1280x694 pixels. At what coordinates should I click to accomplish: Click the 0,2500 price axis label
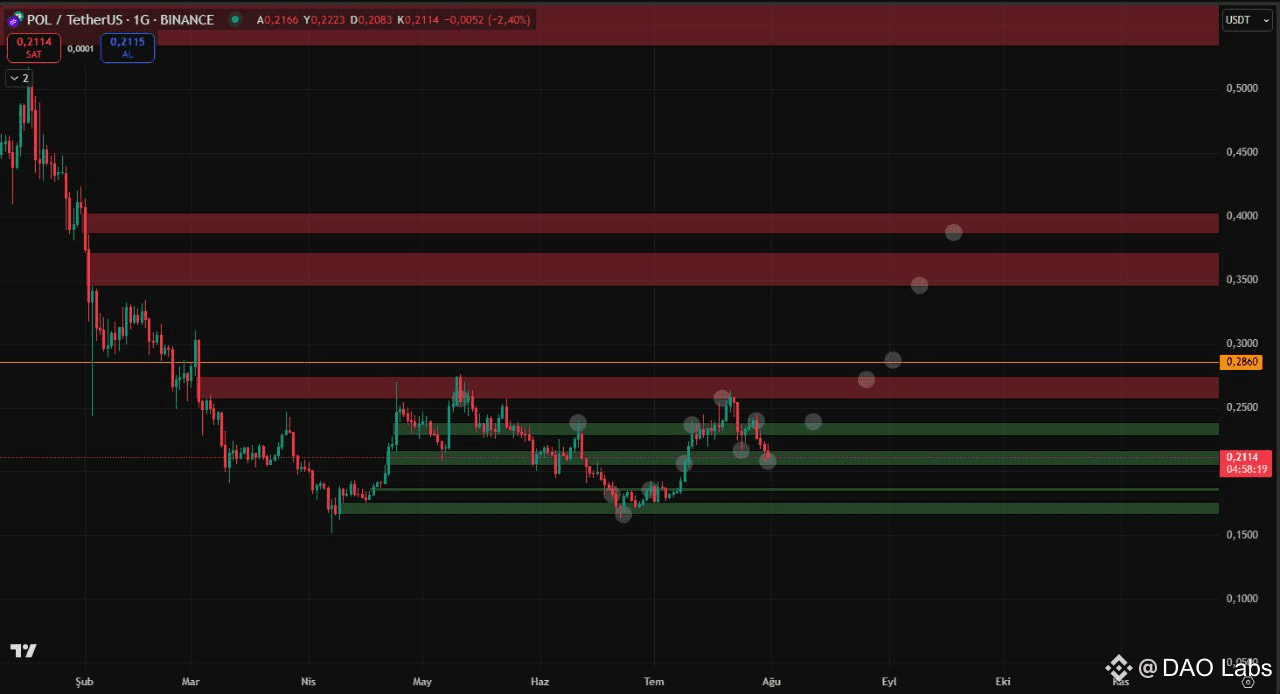1242,408
